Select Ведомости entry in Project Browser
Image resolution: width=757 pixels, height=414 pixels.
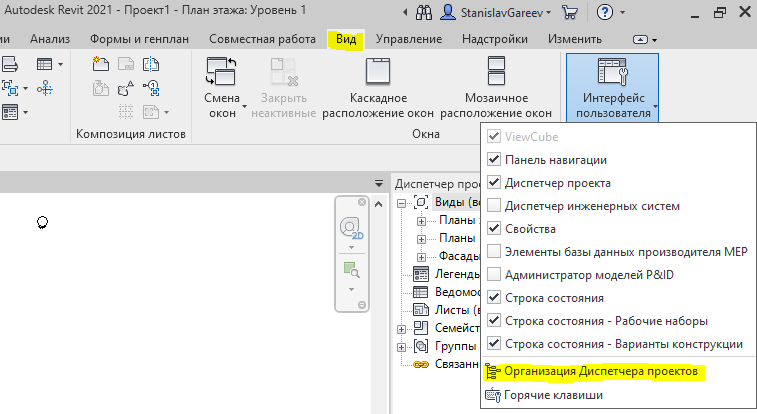click(x=457, y=292)
